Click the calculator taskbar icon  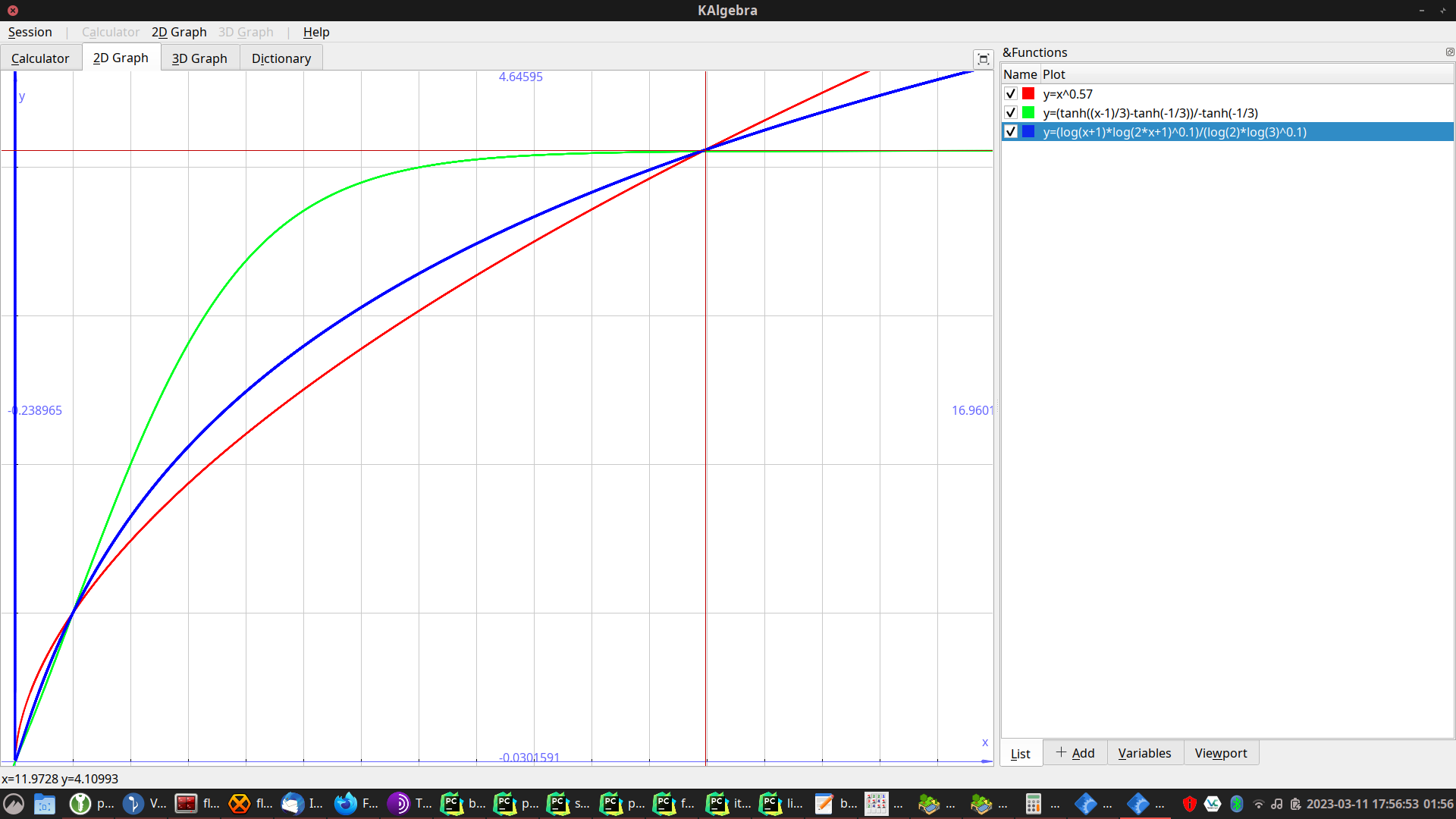click(1033, 804)
